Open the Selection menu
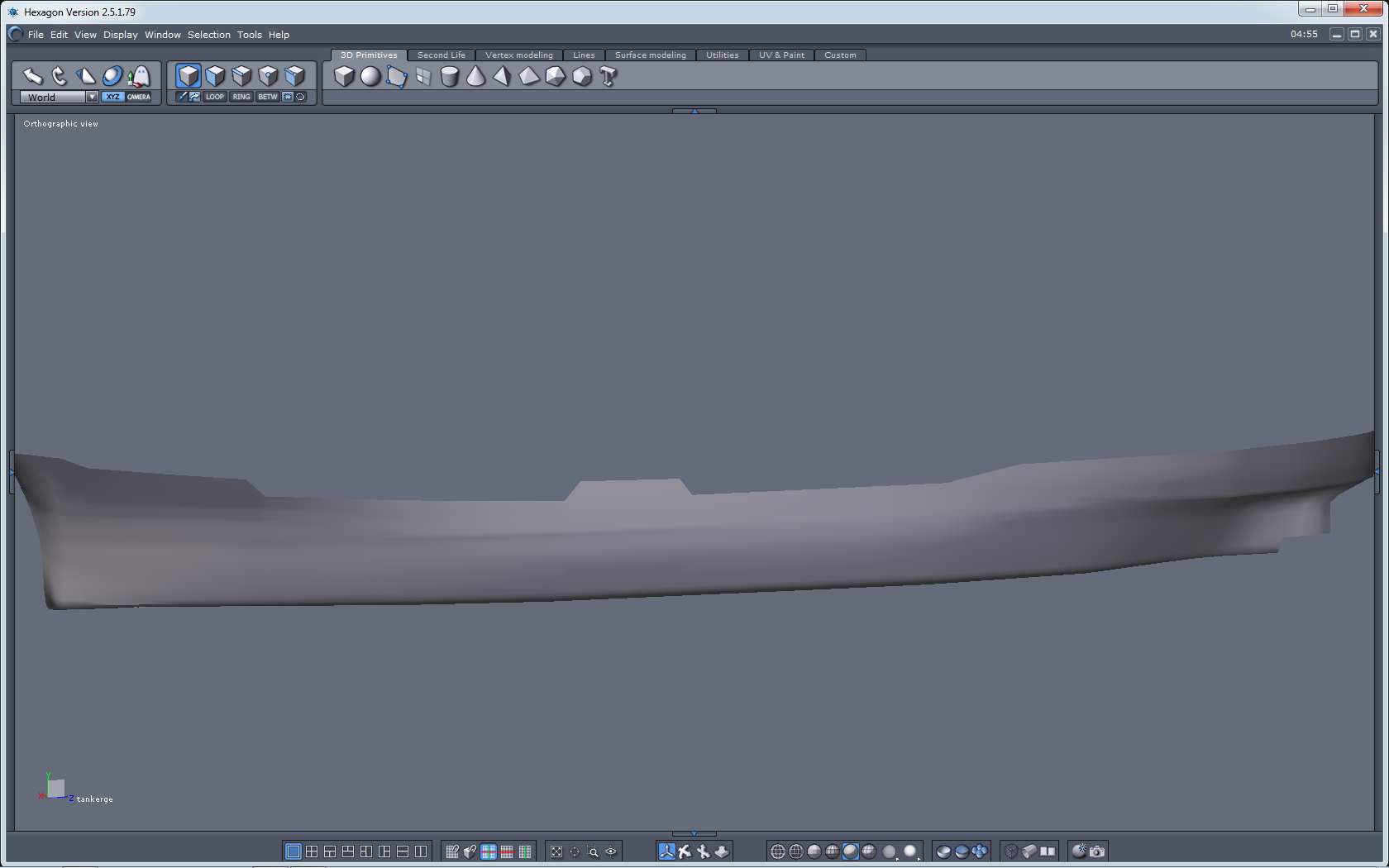Viewport: 1389px width, 868px height. point(209,35)
